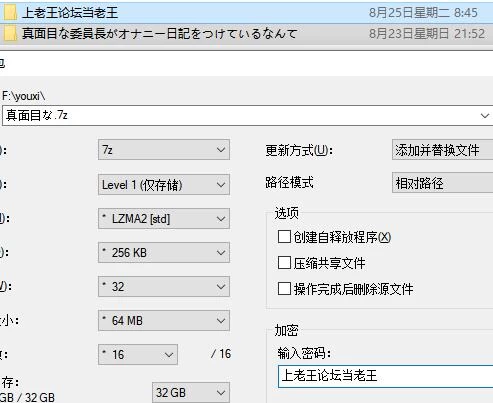493x403 pixels.
Task: Click the / 16 thread count text
Action: click(221, 354)
